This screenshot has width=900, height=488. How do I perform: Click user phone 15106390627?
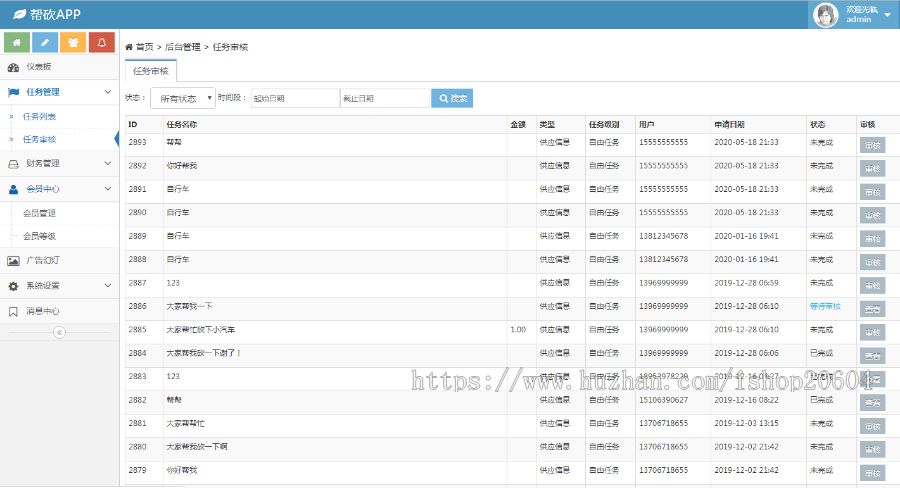pos(664,400)
